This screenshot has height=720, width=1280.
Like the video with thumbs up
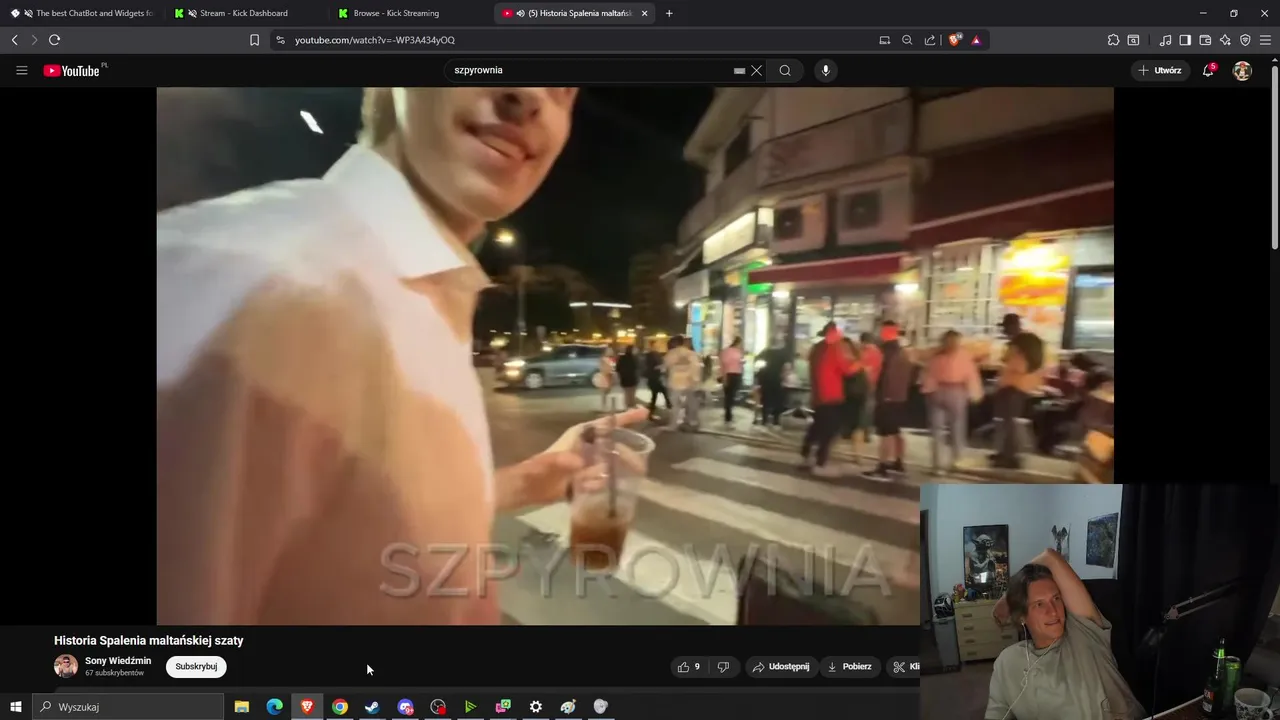pyautogui.click(x=690, y=667)
